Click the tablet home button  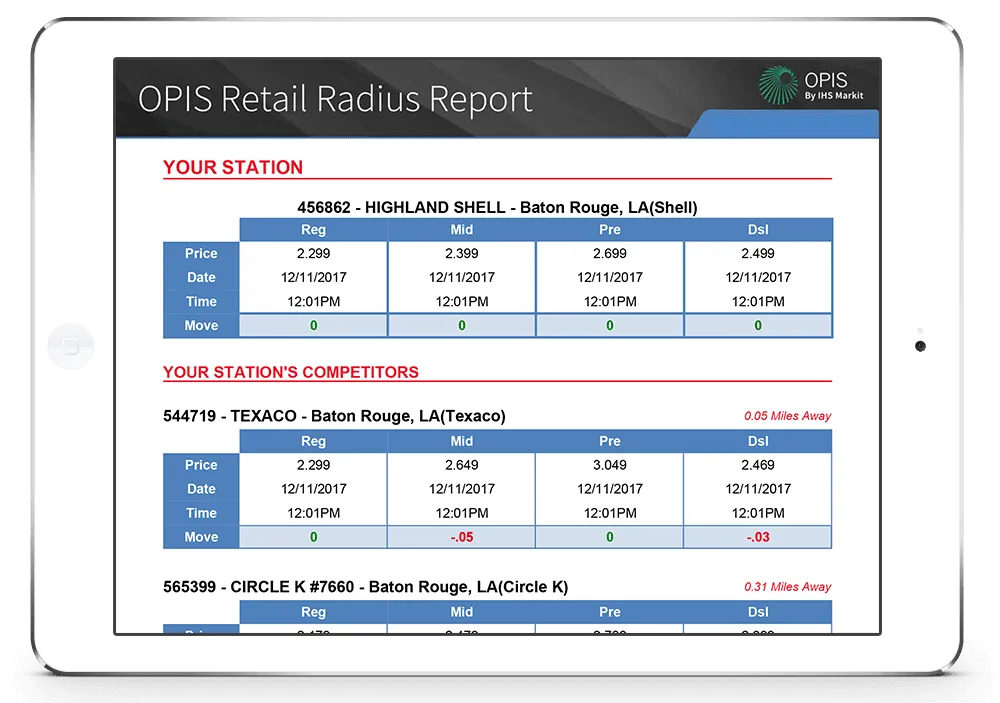pyautogui.click(x=71, y=346)
